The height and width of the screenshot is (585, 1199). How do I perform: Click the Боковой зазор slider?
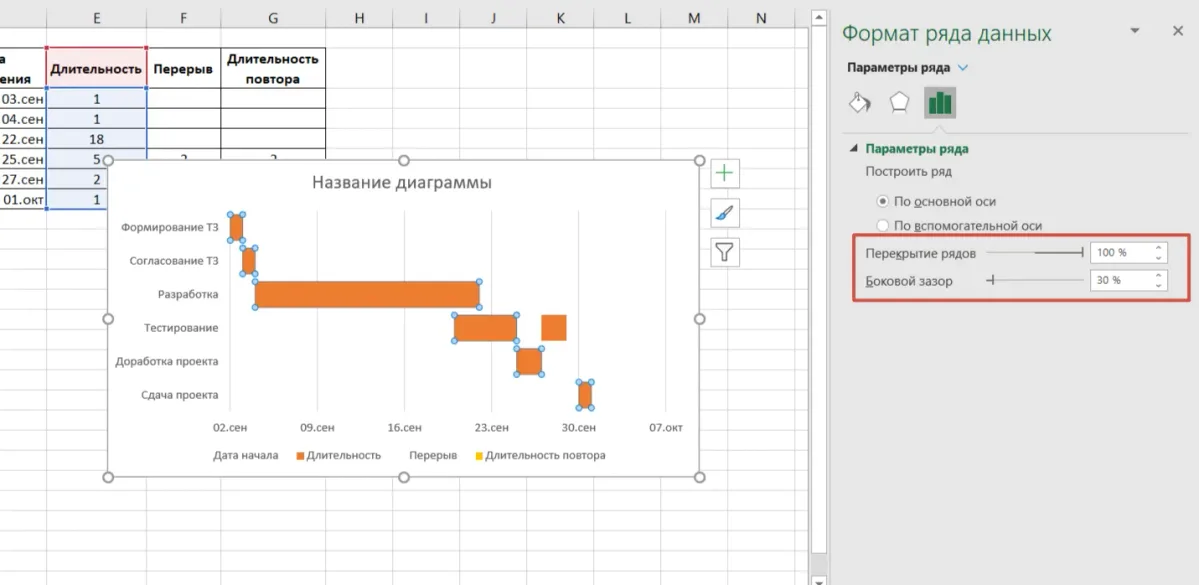coord(1035,281)
